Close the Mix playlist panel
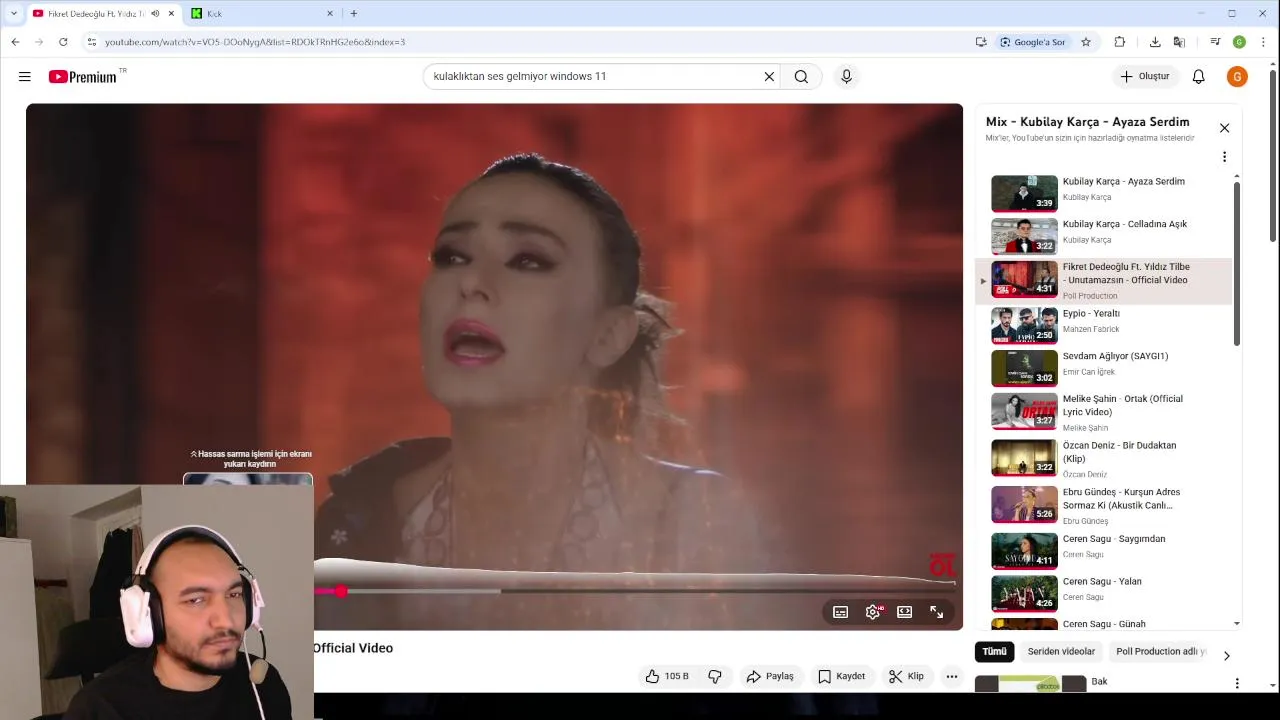The image size is (1280, 720). tap(1224, 128)
